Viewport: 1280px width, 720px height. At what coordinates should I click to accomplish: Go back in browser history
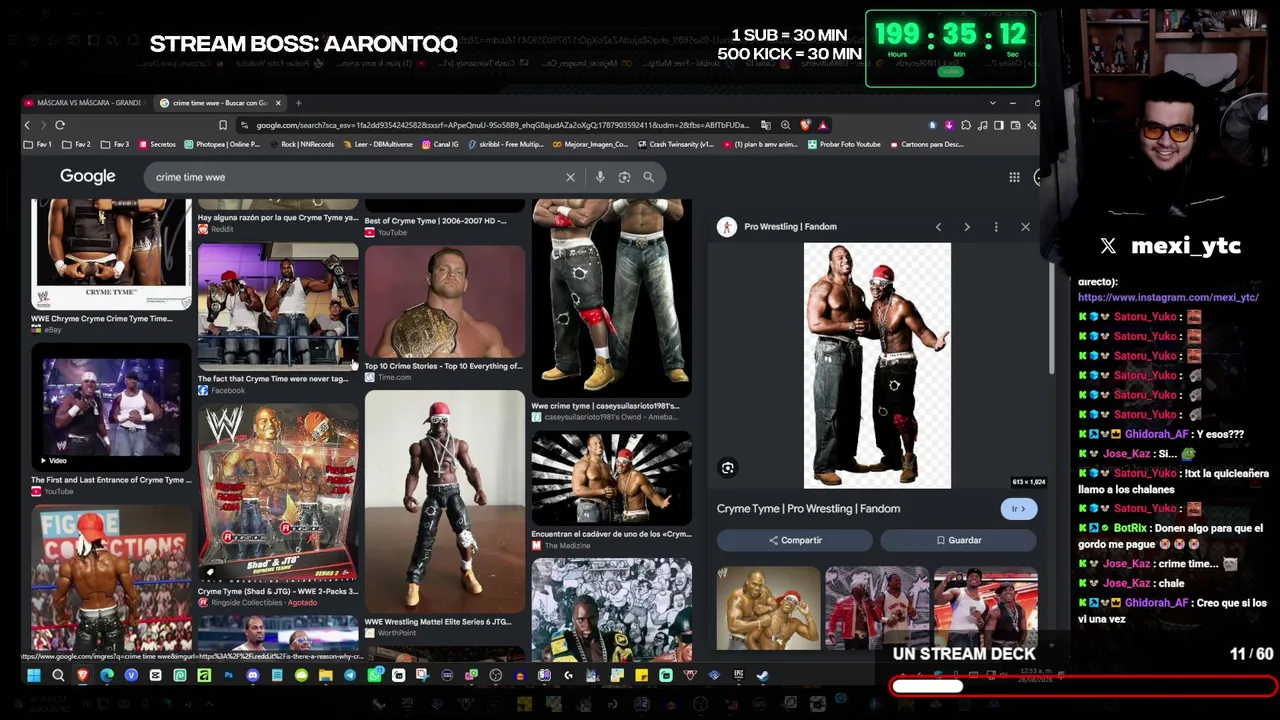click(27, 125)
